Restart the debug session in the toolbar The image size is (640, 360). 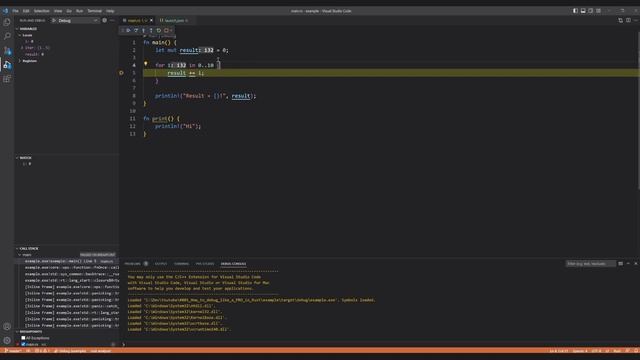158,30
